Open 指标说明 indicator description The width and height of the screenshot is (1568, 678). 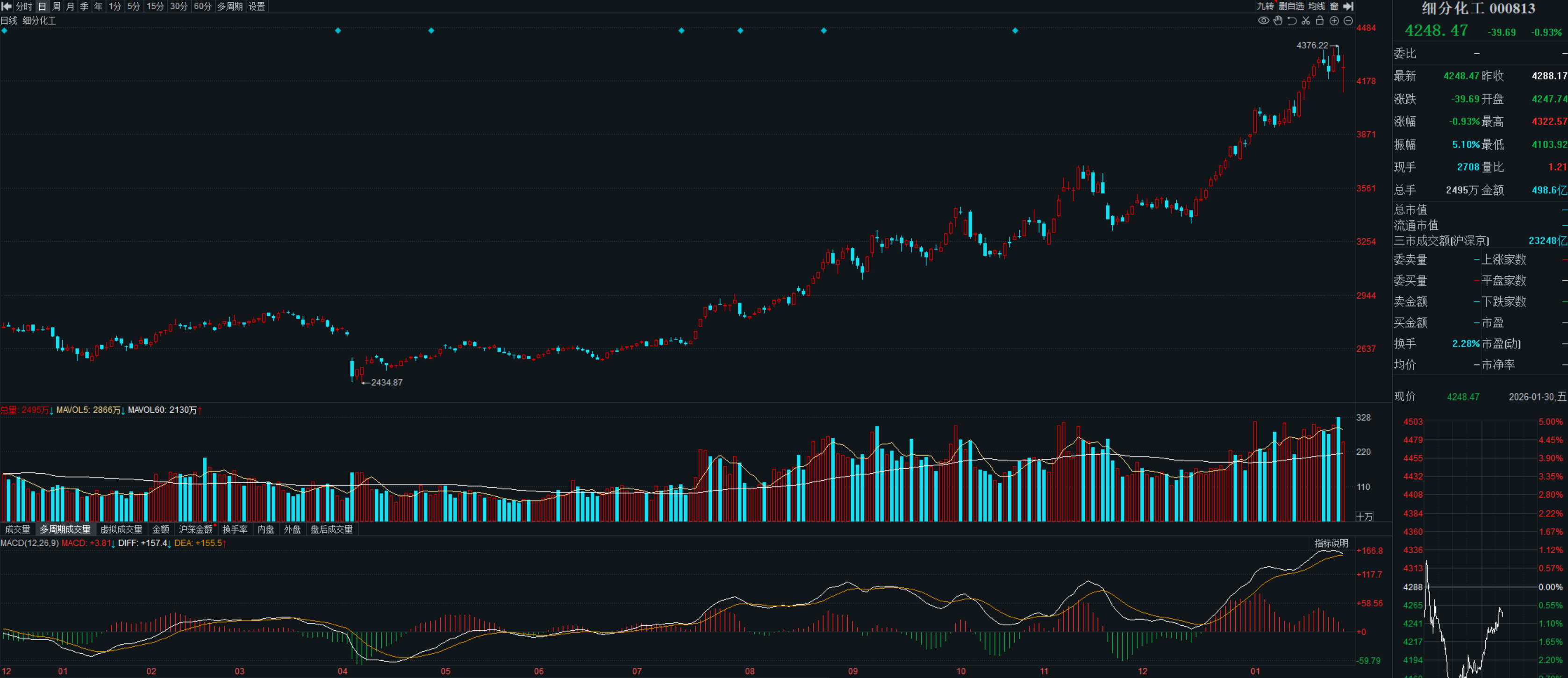1331,543
